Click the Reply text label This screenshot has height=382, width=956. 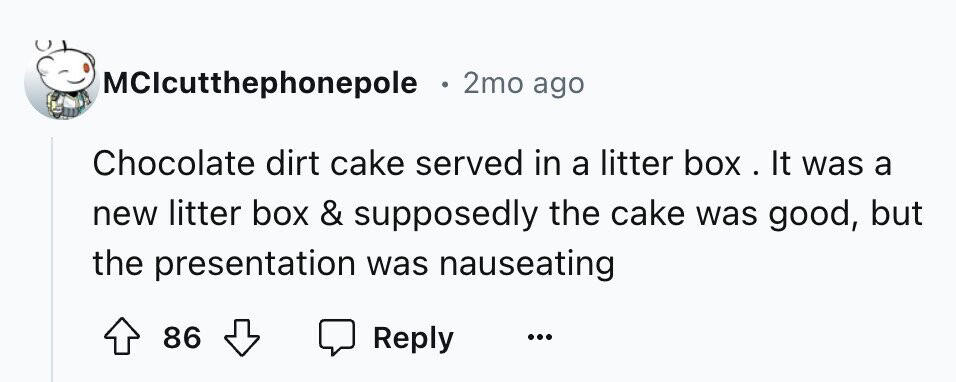(x=413, y=339)
